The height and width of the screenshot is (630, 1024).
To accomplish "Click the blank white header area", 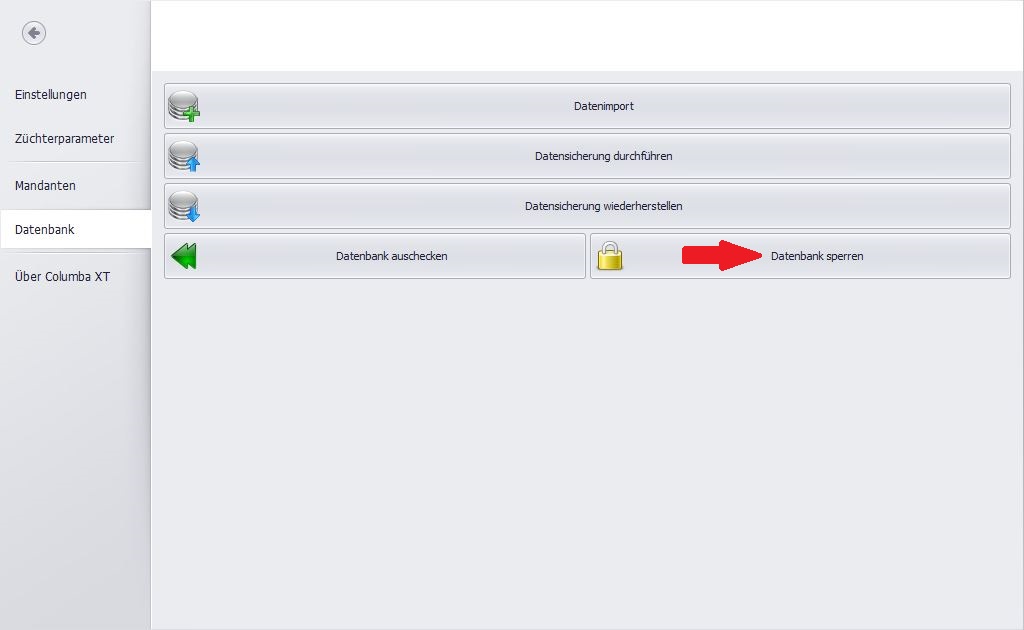I will click(x=586, y=36).
